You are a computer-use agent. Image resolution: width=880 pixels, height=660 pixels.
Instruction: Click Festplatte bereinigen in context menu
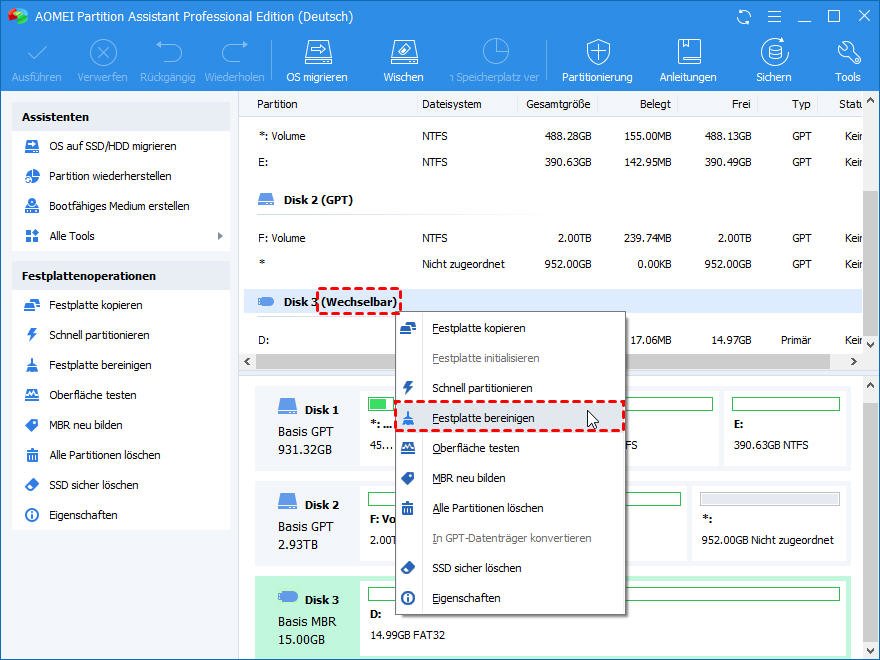click(510, 418)
